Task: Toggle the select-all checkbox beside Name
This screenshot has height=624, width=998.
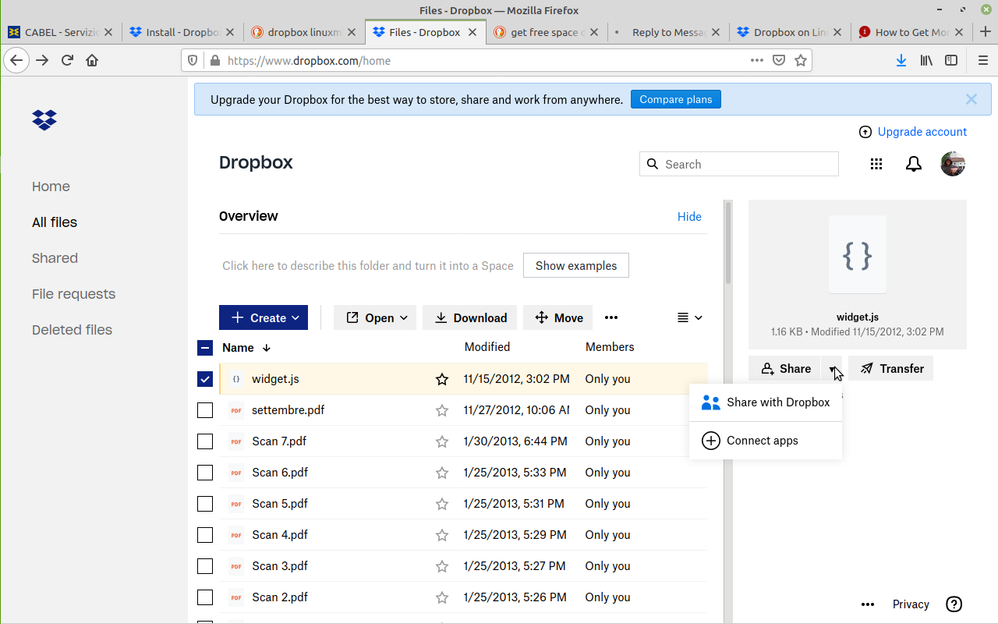Action: tap(205, 348)
